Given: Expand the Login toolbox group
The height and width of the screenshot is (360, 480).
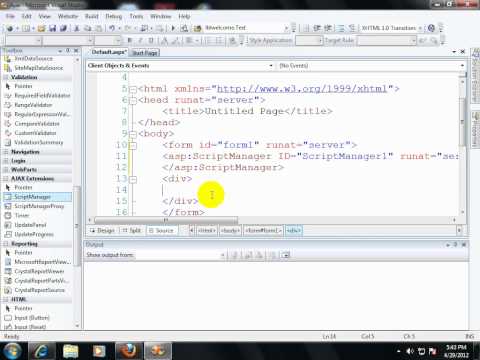Looking at the screenshot, I should click(x=37, y=161).
